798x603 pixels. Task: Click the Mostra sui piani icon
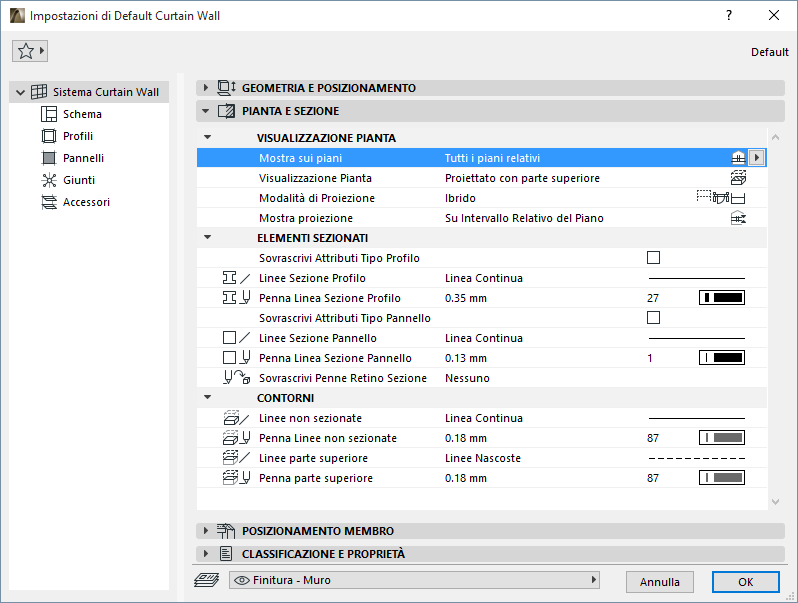pyautogui.click(x=739, y=158)
